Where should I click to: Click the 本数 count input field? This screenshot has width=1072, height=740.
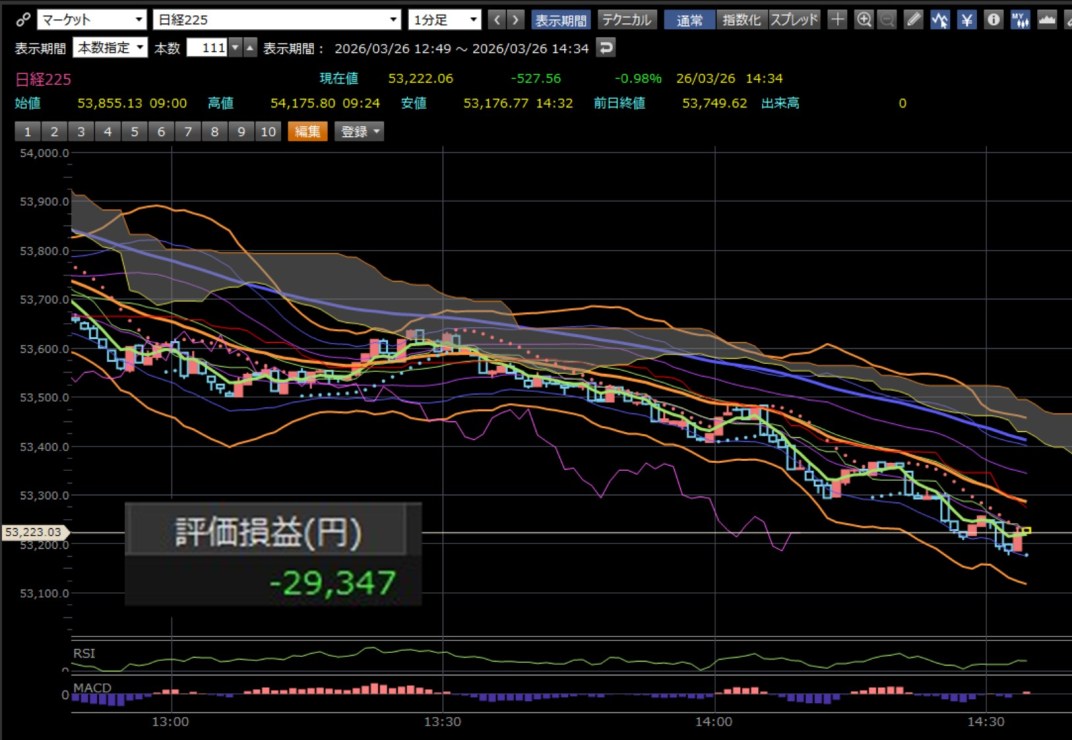tap(207, 48)
